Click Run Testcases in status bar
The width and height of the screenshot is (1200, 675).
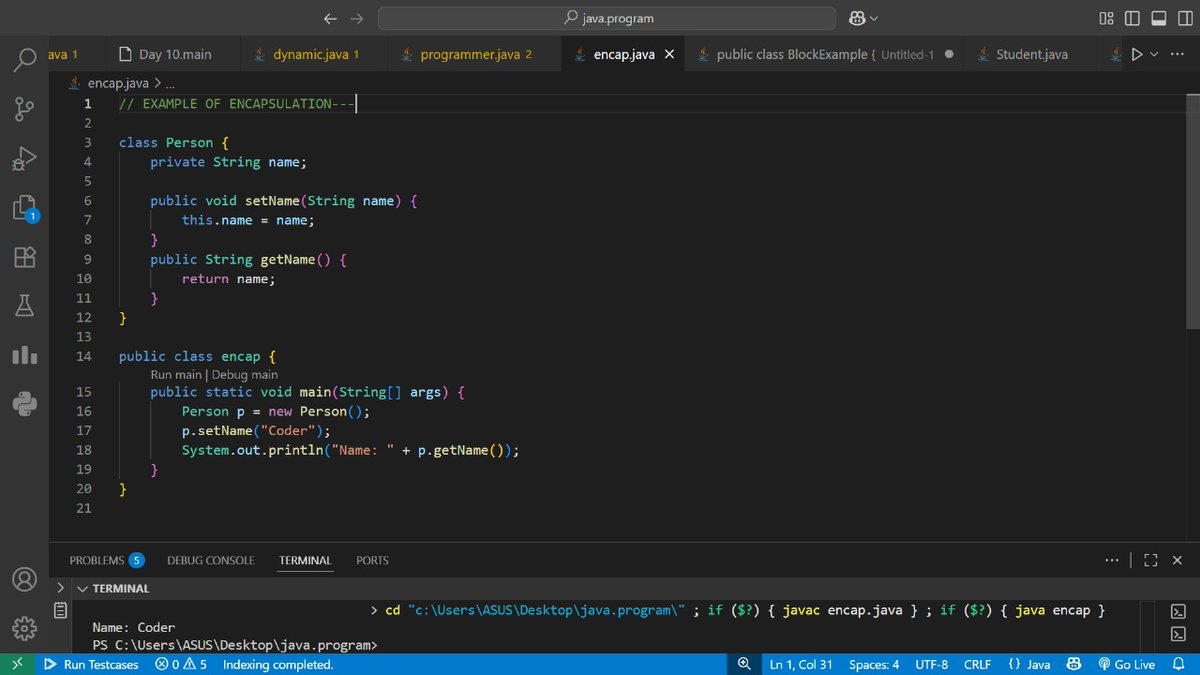pos(91,664)
